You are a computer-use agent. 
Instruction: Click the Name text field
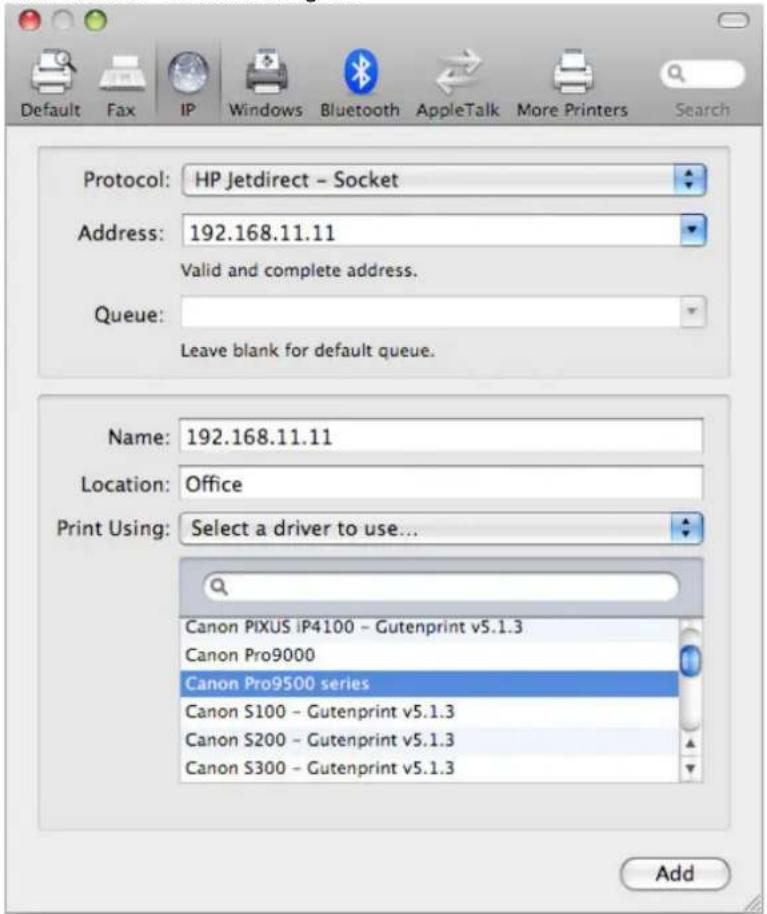tap(441, 436)
